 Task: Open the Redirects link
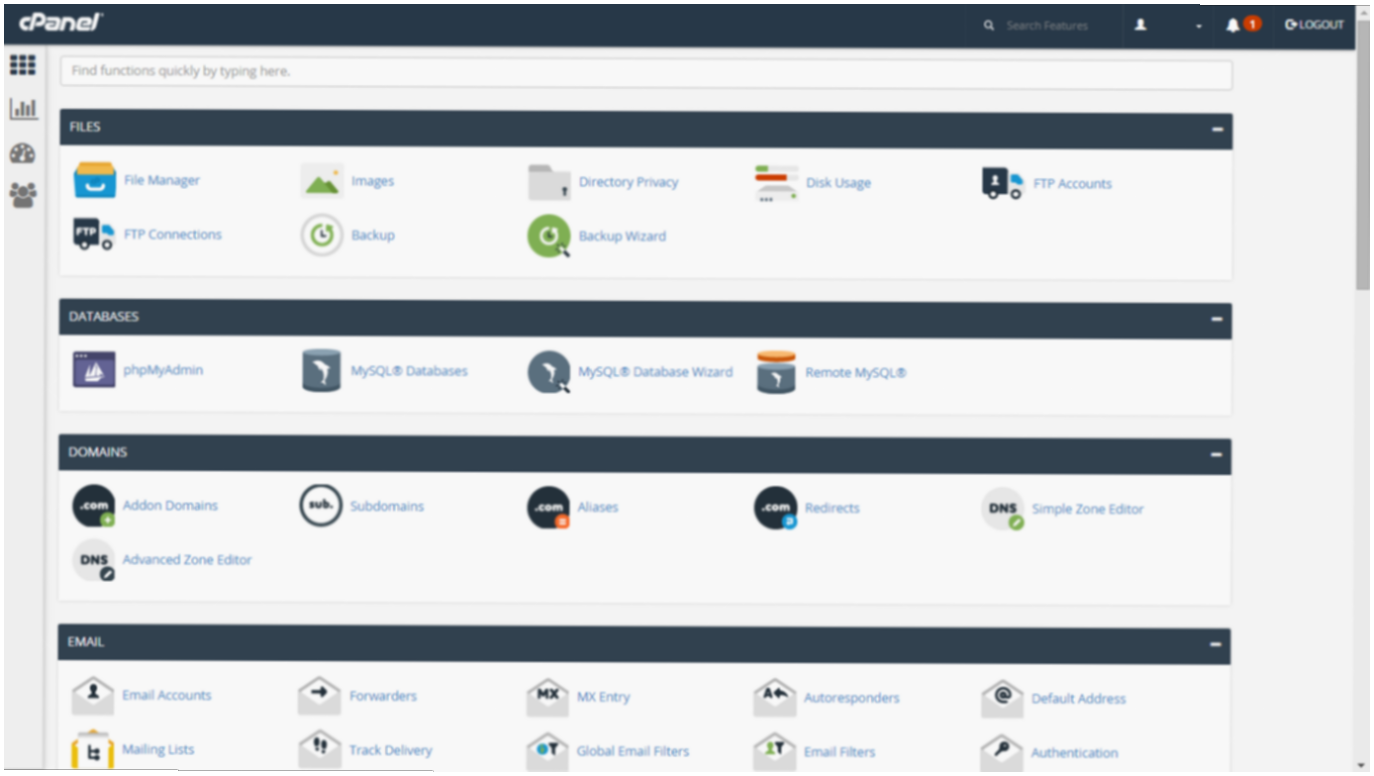(x=832, y=508)
